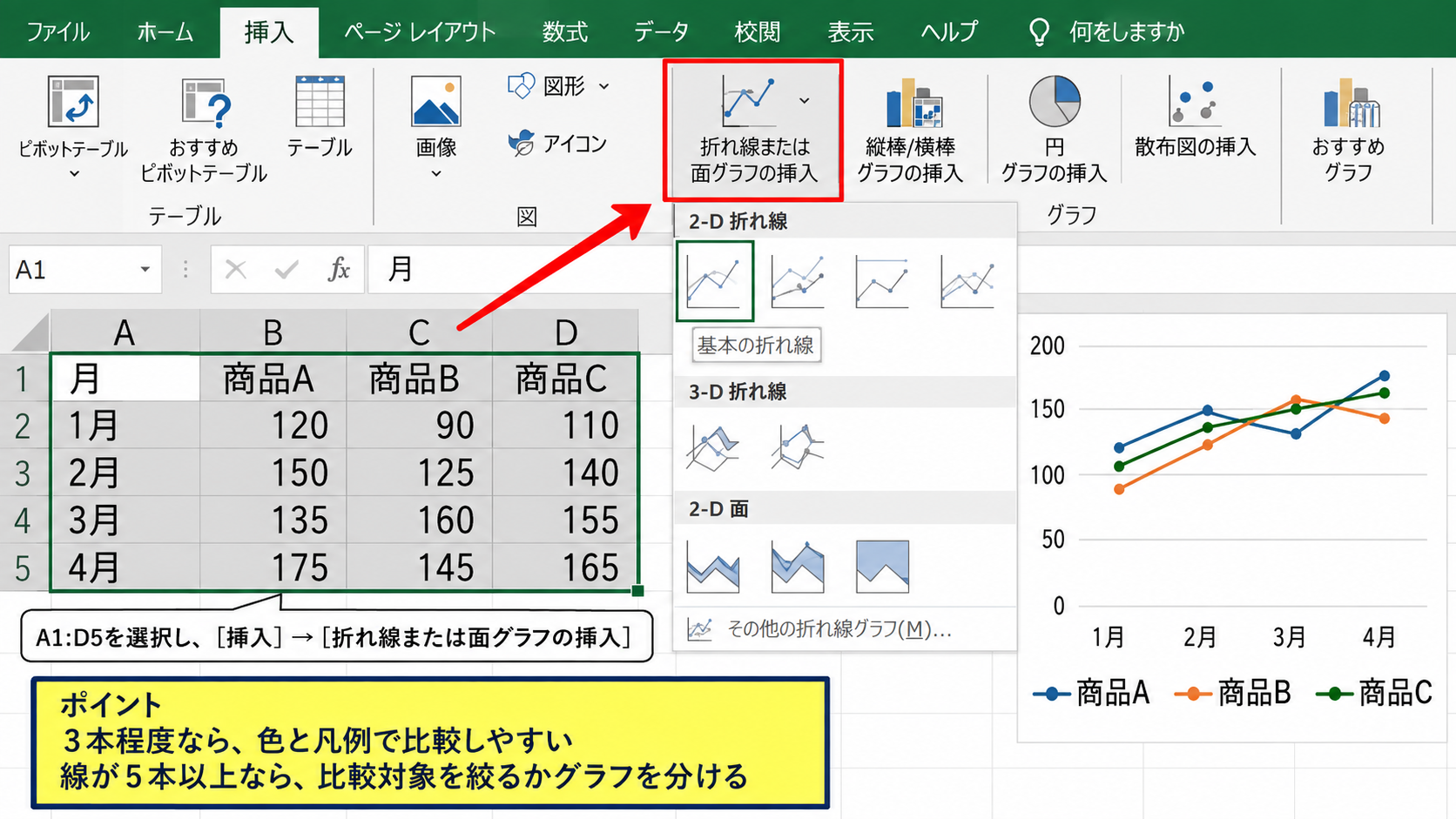
Task: Select the second 3-D line chart icon
Action: pos(798,447)
